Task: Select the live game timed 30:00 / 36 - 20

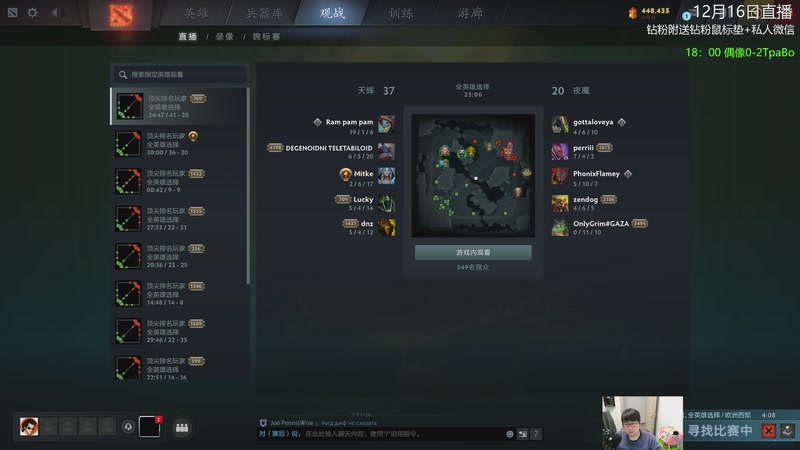Action: tap(179, 144)
